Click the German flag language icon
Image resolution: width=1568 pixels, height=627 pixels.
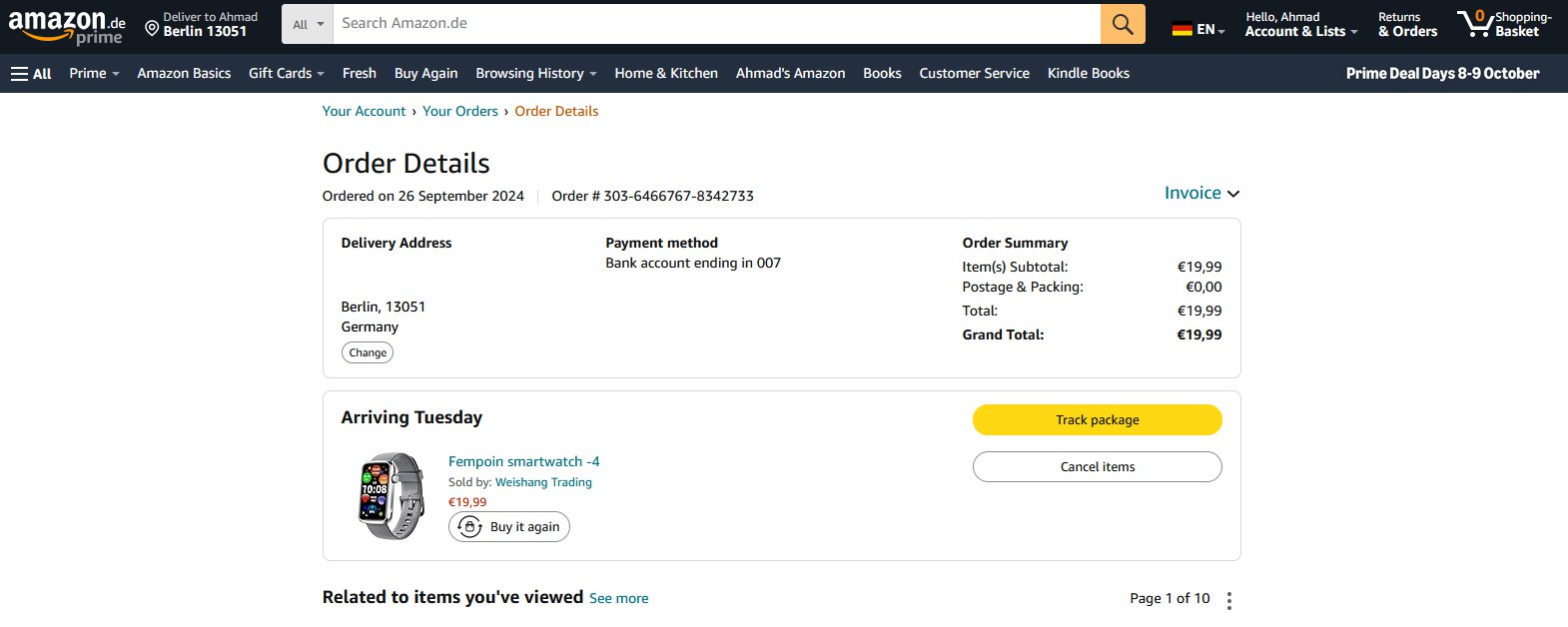tap(1182, 30)
